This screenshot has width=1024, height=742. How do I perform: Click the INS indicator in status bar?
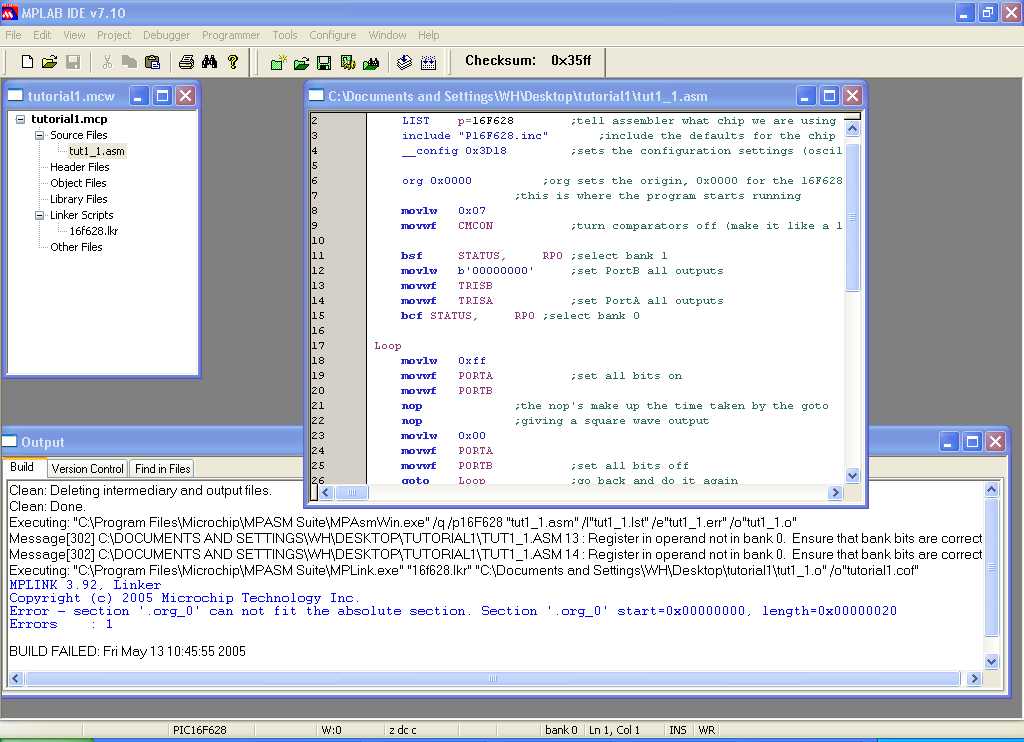678,730
